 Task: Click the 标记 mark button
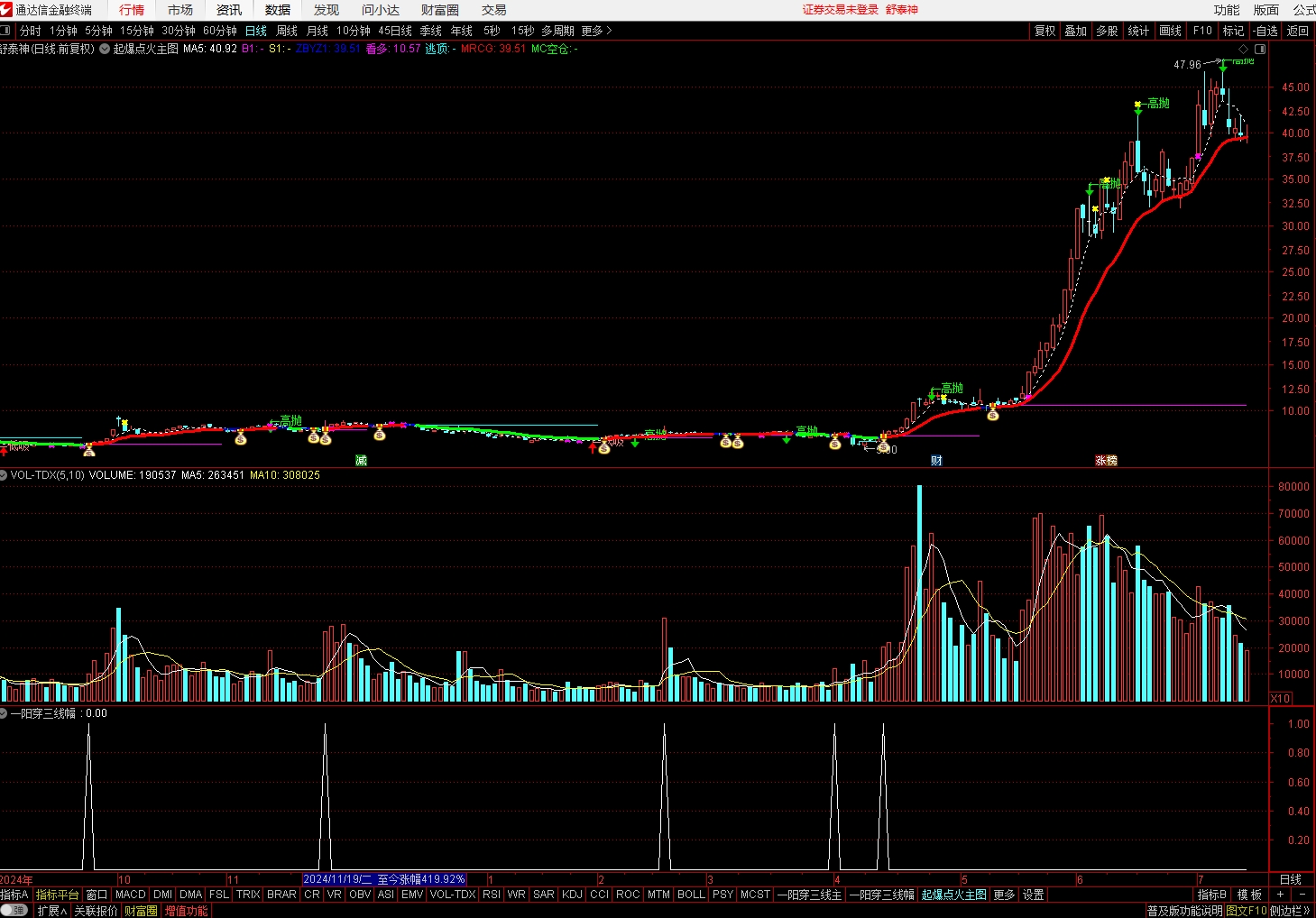[x=1233, y=31]
